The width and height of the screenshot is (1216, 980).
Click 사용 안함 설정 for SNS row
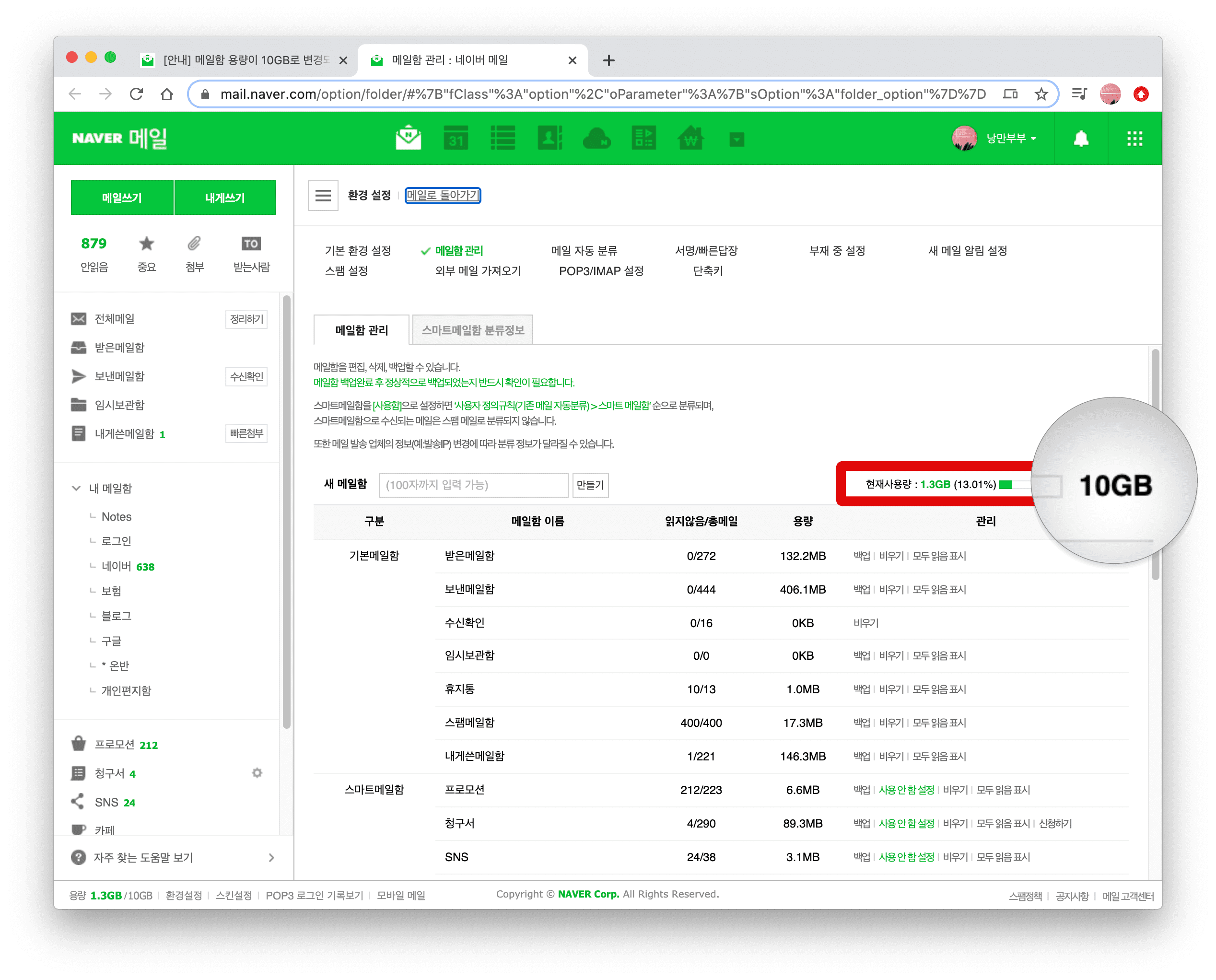(906, 857)
